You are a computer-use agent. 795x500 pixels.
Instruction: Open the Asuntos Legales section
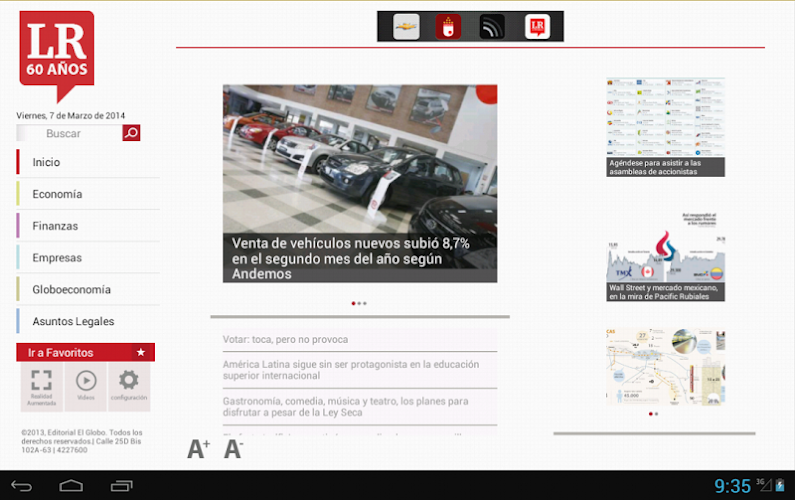click(88, 322)
